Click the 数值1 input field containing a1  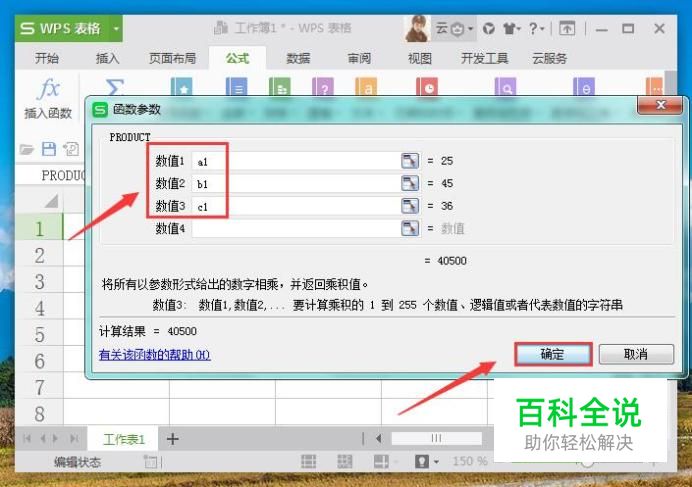pos(296,161)
